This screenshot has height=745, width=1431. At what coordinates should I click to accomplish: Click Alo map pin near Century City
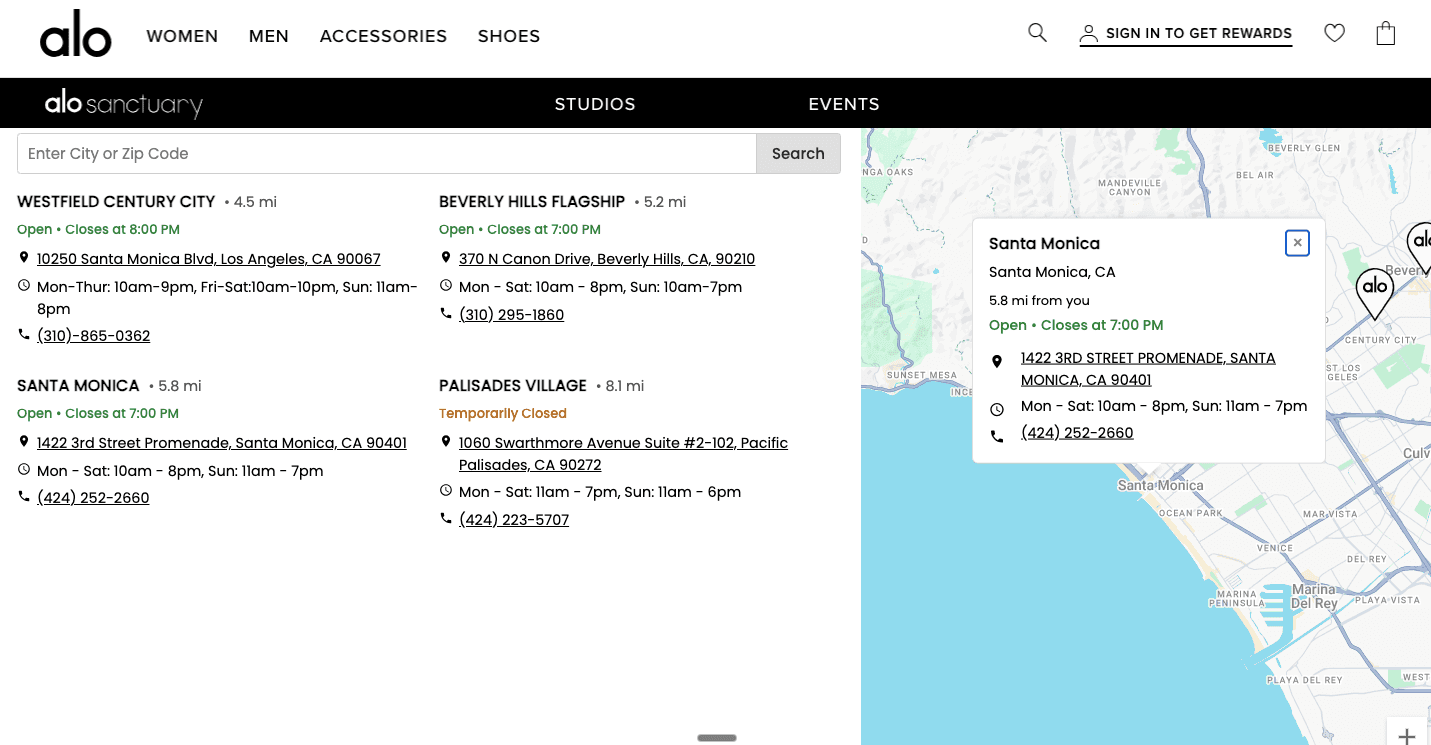(1375, 293)
